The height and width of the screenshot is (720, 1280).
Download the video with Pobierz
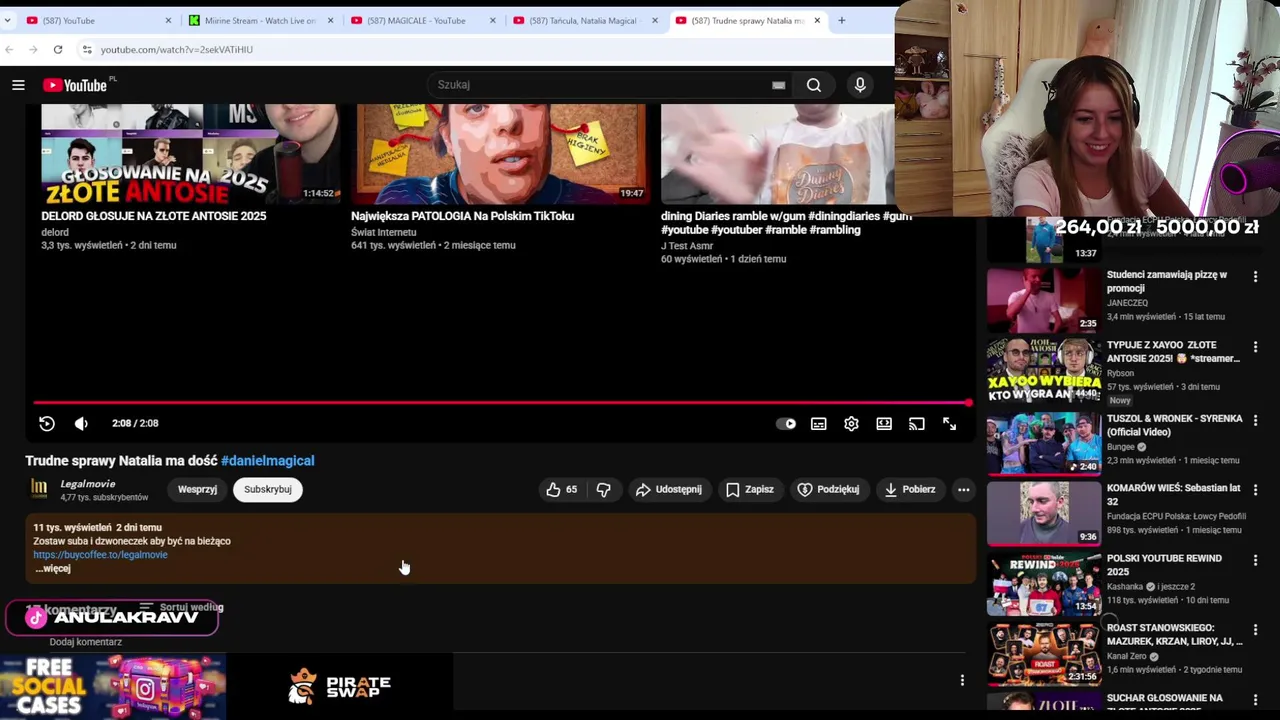[x=910, y=489]
